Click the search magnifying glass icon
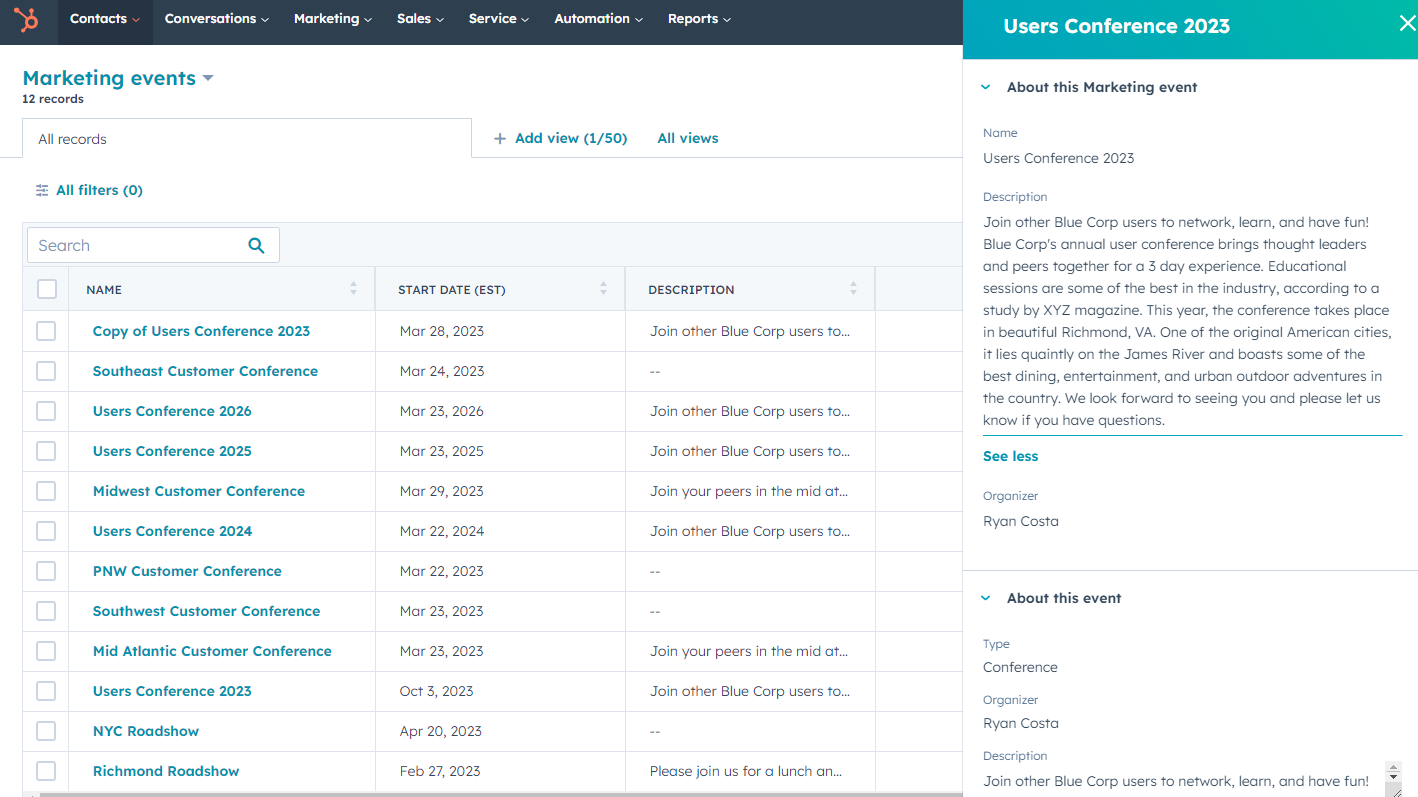Viewport: 1418px width, 797px height. [256, 244]
